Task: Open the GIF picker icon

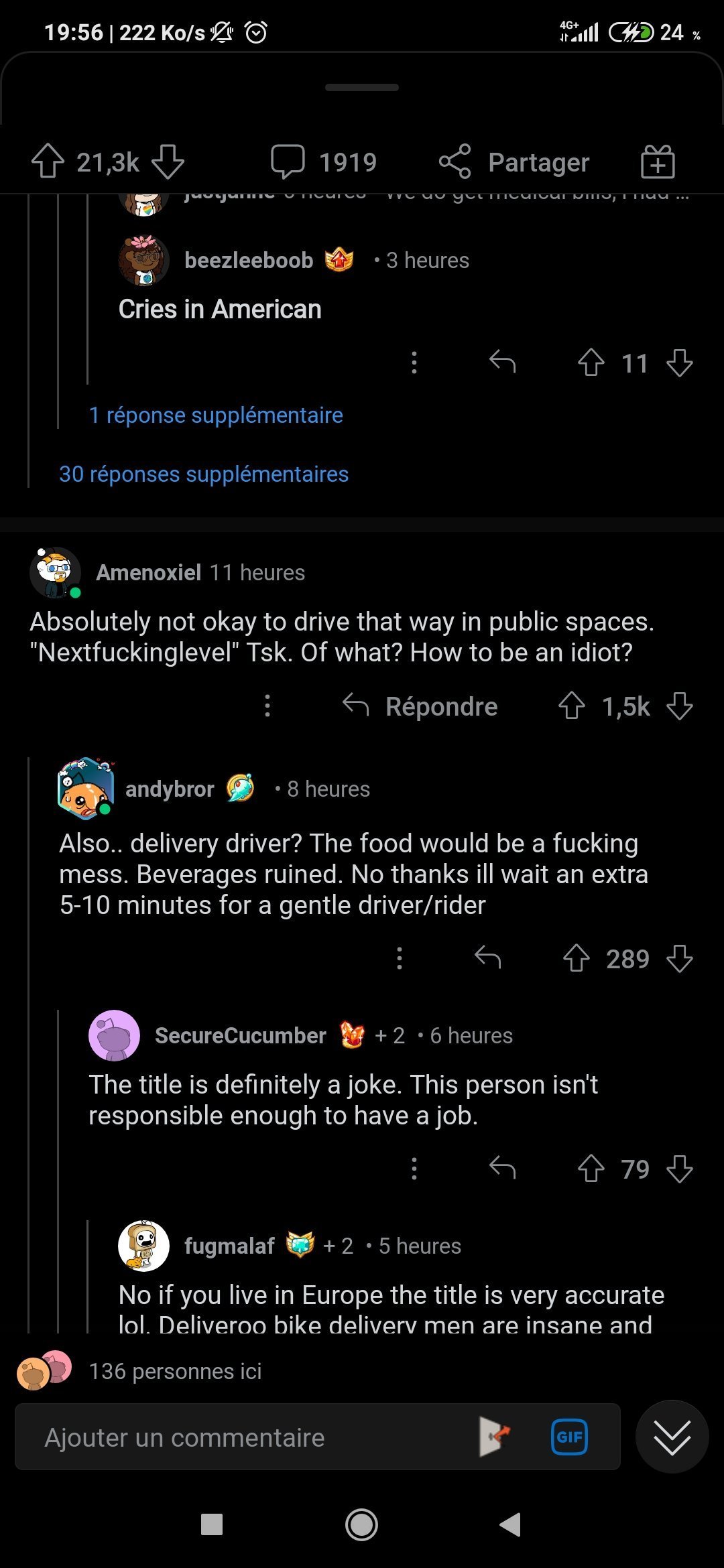Action: (x=569, y=1437)
